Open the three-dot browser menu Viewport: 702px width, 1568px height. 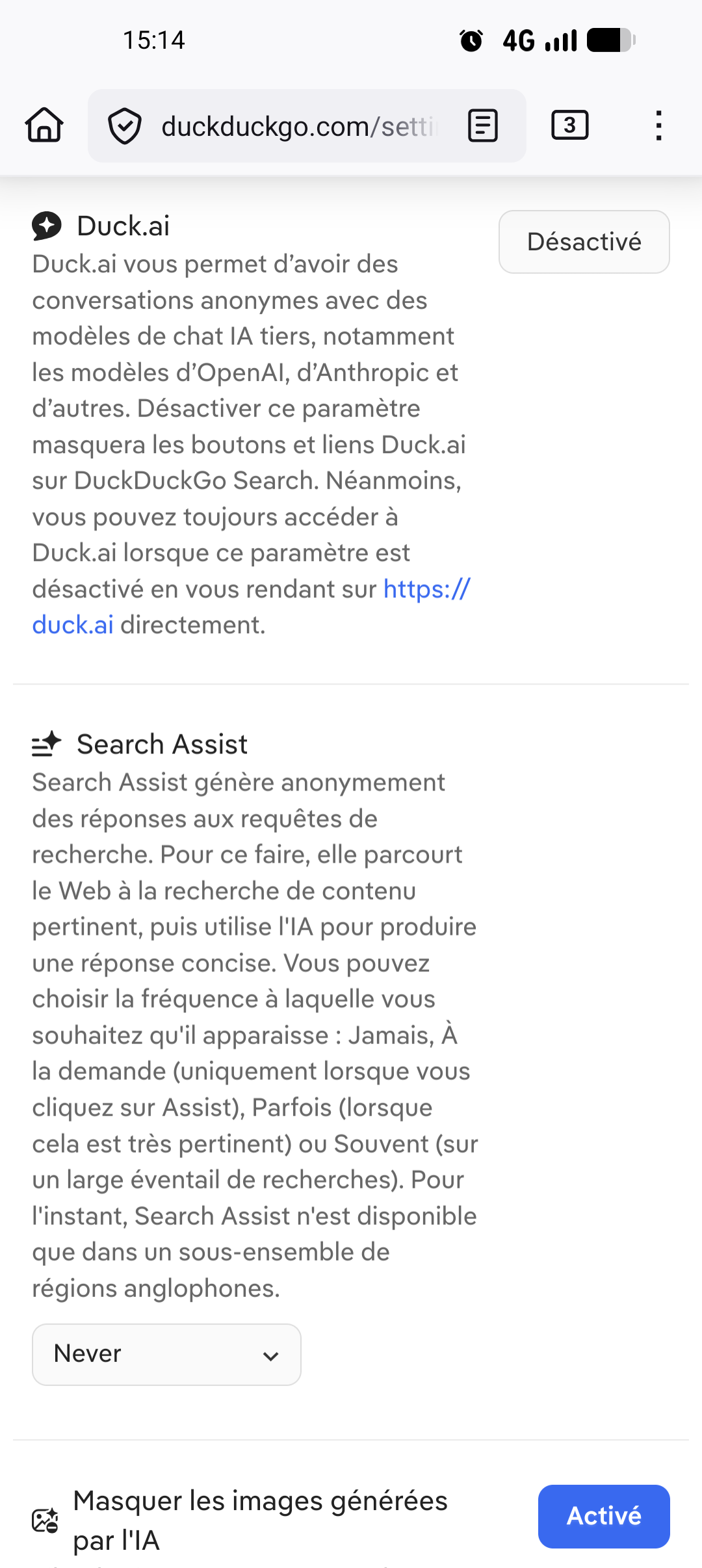[x=658, y=125]
